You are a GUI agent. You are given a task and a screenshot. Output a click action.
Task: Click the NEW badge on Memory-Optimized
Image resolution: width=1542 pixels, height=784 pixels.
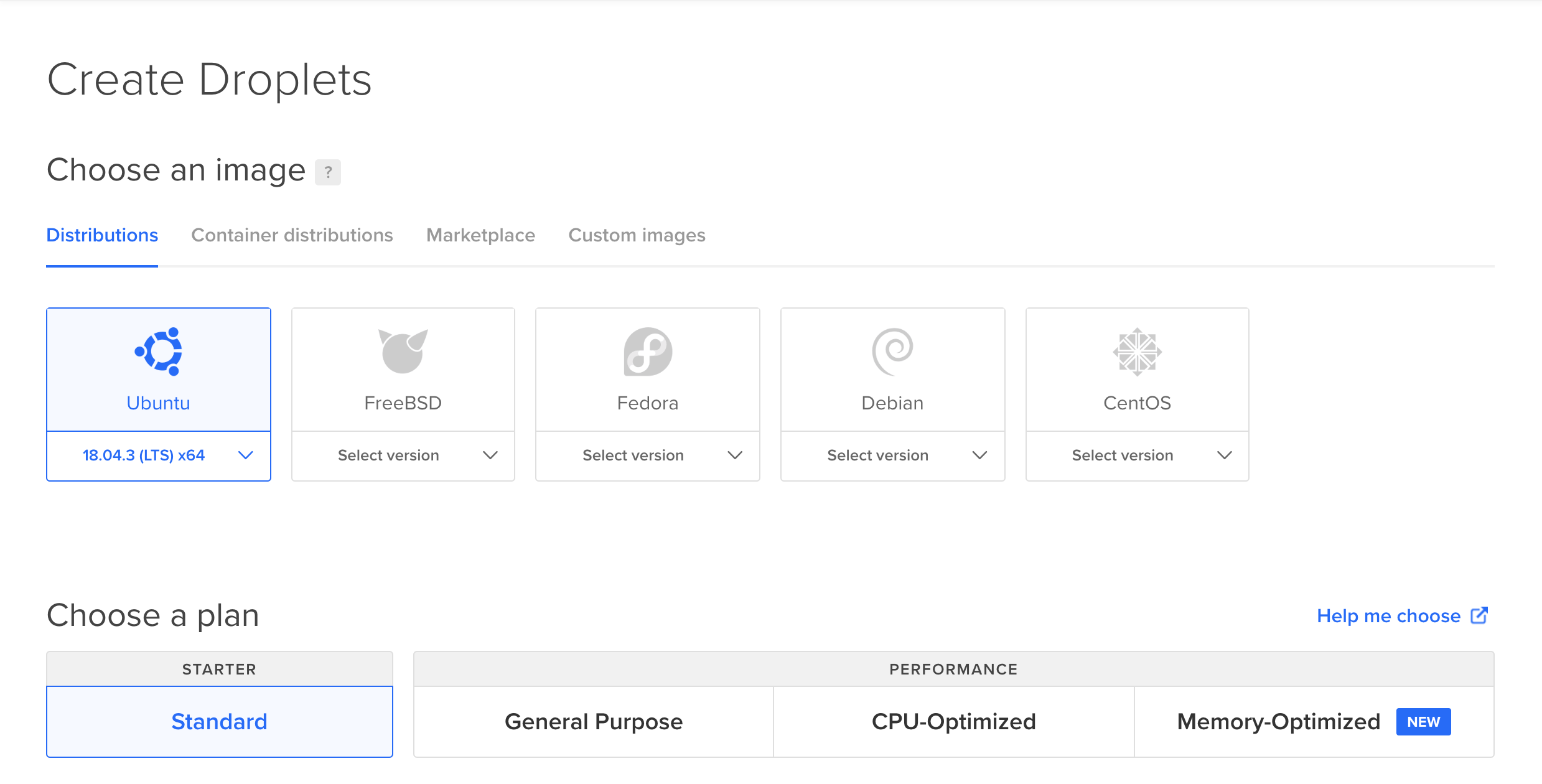coord(1423,722)
